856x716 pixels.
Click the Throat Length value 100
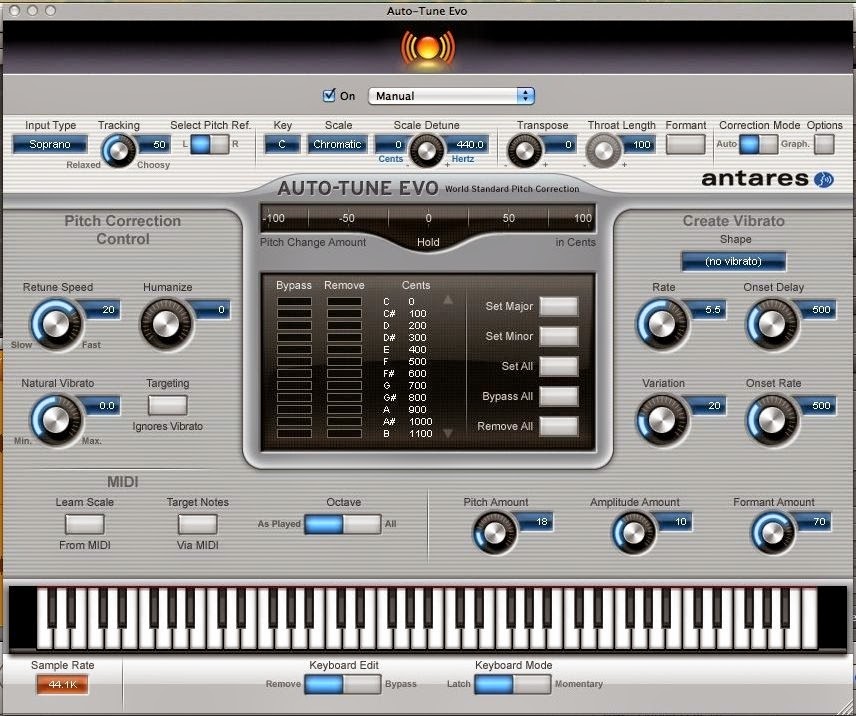click(x=639, y=145)
